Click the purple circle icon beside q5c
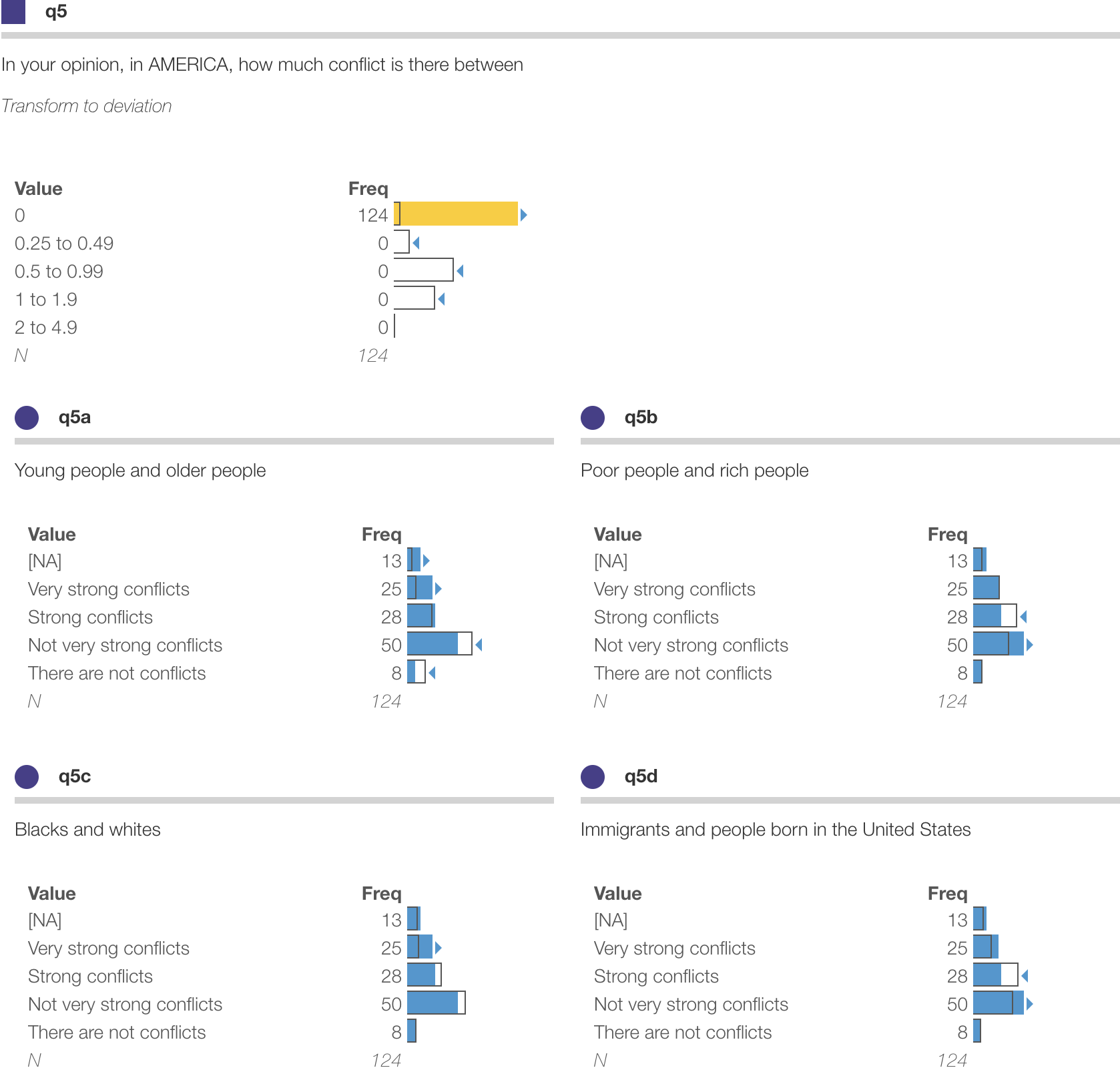The width and height of the screenshot is (1120, 1072). [27, 777]
